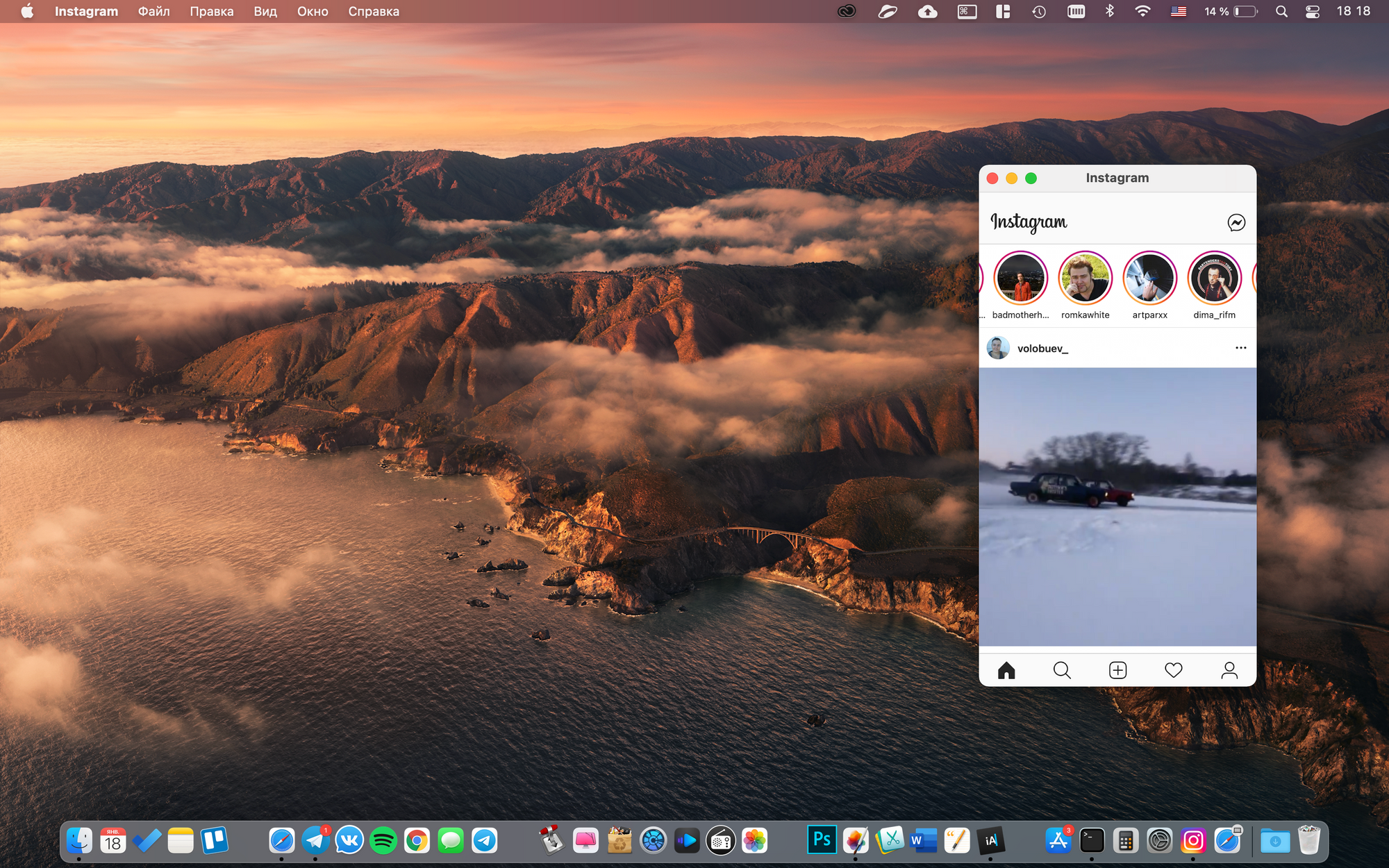Open the Instagram app menu

pos(86,11)
